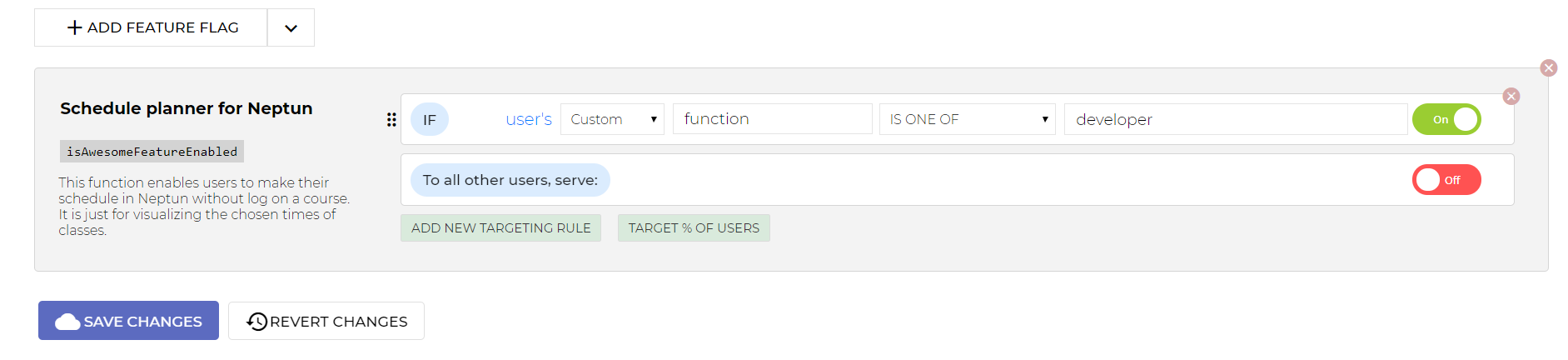Click the "function" attribute name field
The image size is (1568, 360).
pos(772,119)
